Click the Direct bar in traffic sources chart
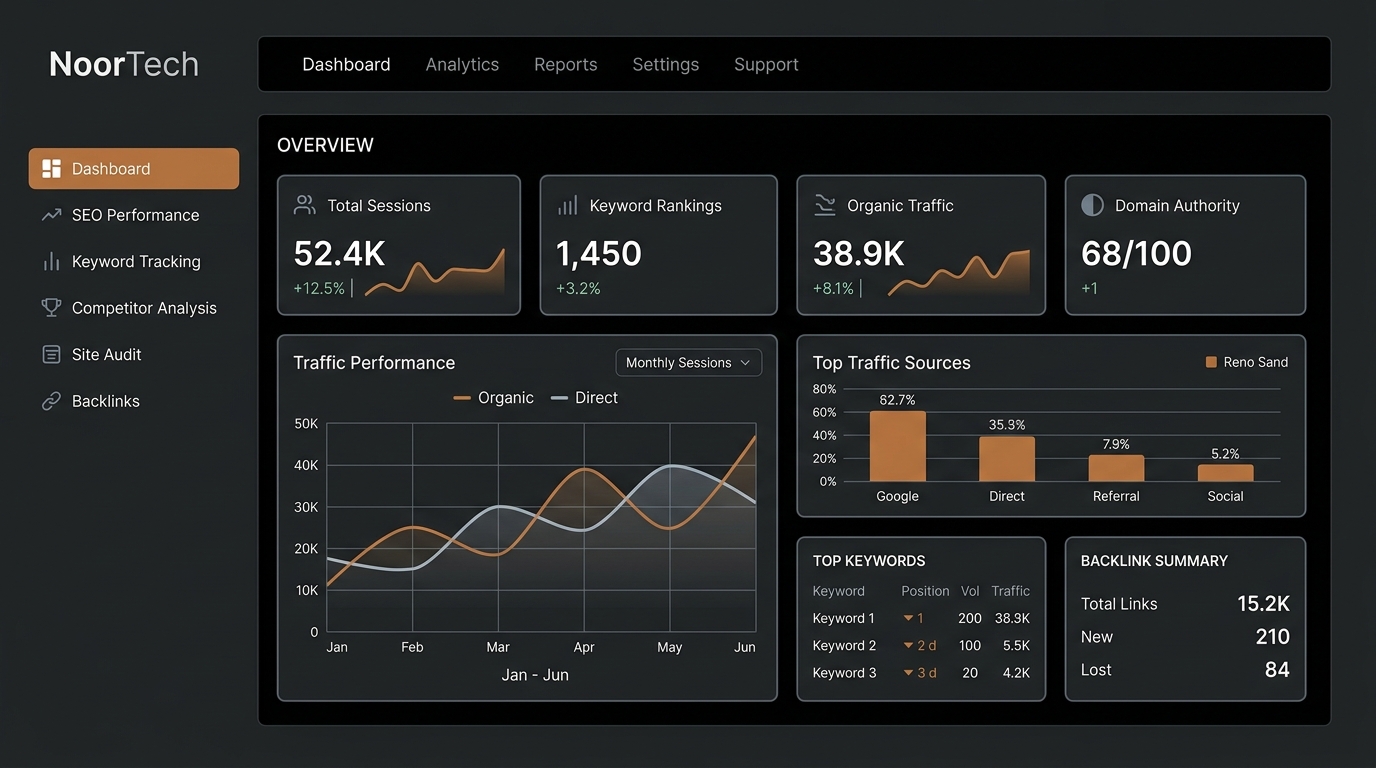 click(x=1007, y=459)
